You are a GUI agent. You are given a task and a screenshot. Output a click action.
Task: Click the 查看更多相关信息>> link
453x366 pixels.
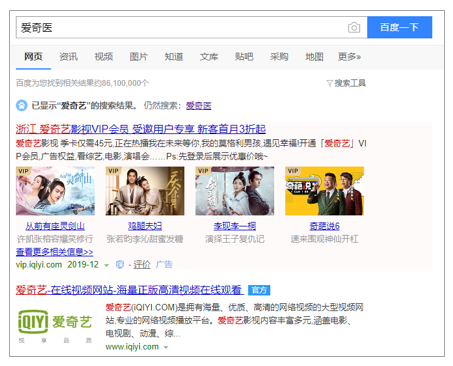(x=54, y=252)
